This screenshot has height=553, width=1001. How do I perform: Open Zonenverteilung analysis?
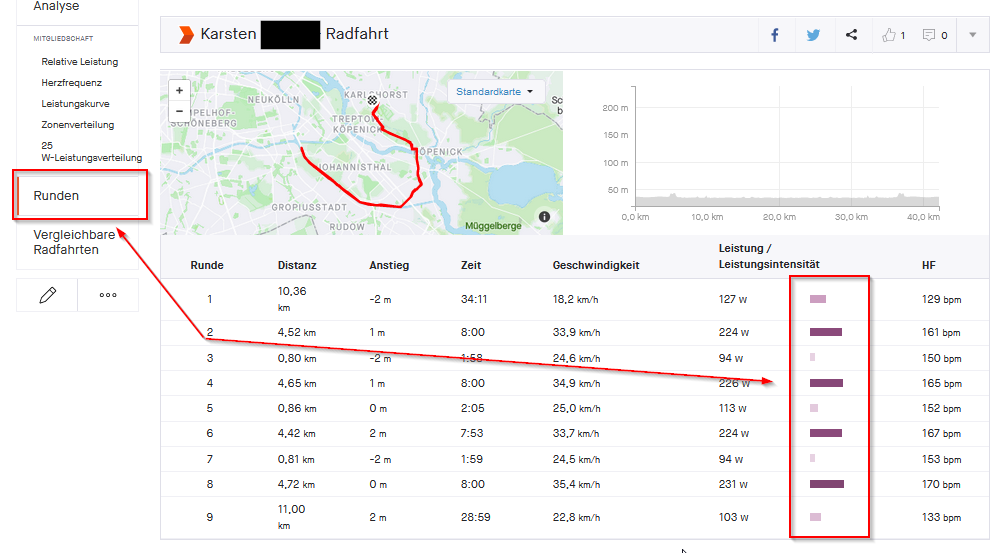coord(78,125)
